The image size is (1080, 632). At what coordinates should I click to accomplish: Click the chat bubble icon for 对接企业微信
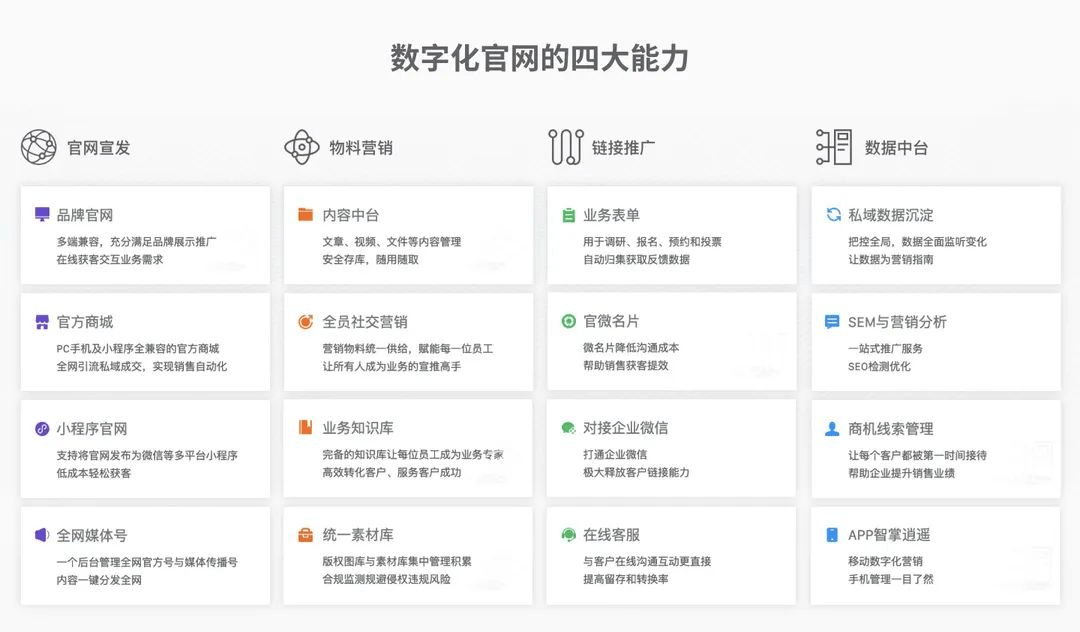[x=568, y=428]
